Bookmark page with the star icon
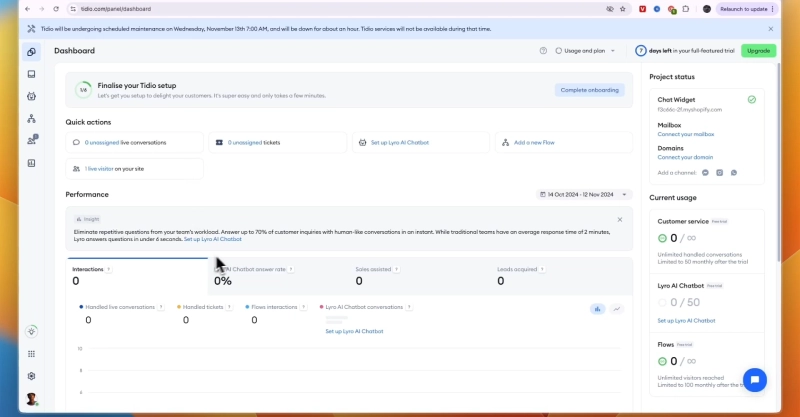The width and height of the screenshot is (800, 417). coord(622,9)
